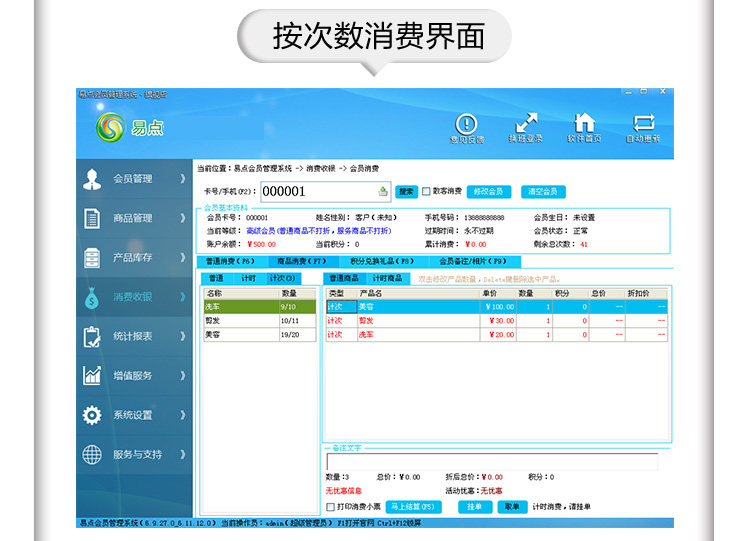Switch to the 普通消费(F6) tab
The width and height of the screenshot is (750, 541).
point(231,261)
